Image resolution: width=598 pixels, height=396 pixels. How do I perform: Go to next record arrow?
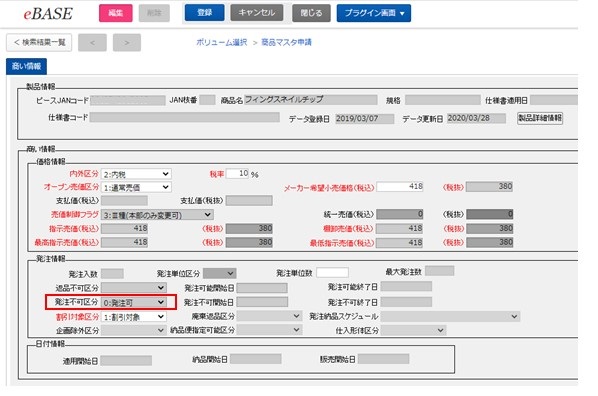[x=127, y=42]
